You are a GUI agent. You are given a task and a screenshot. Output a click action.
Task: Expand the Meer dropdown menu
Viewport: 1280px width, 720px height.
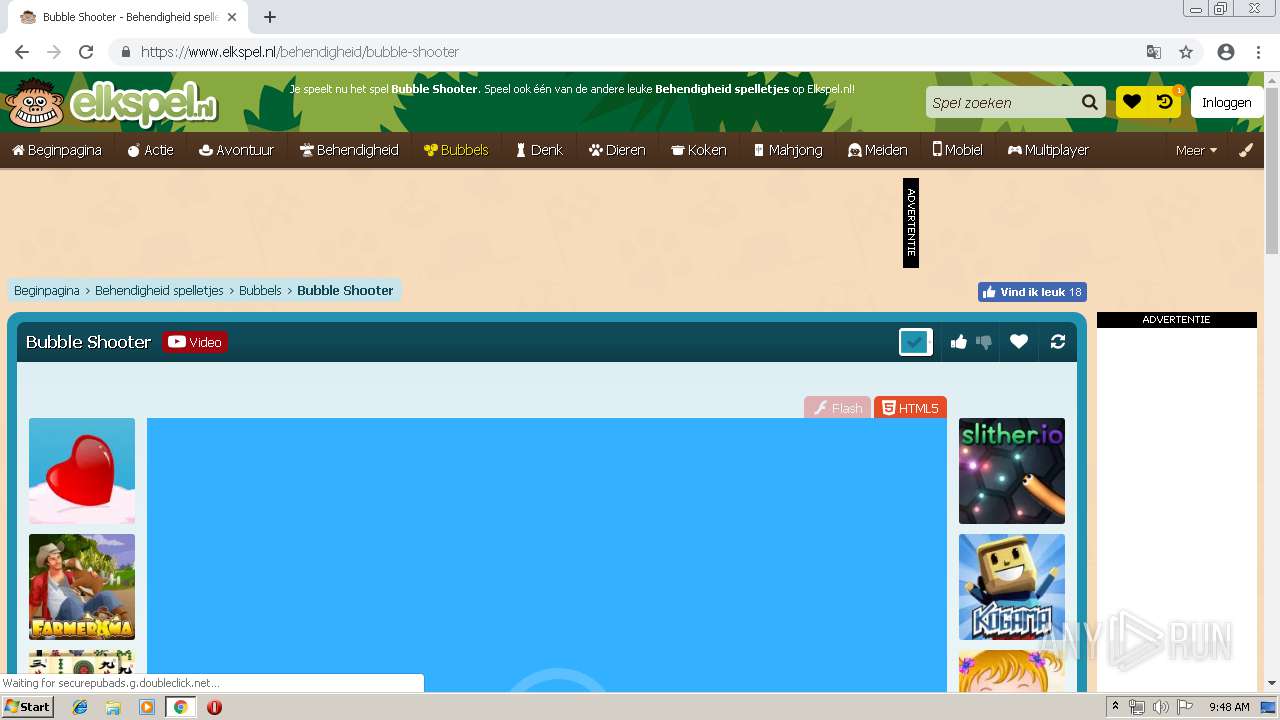(1196, 150)
